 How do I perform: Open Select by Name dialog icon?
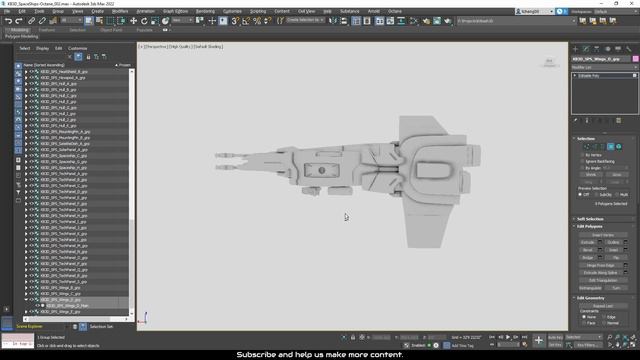(x=99, y=21)
